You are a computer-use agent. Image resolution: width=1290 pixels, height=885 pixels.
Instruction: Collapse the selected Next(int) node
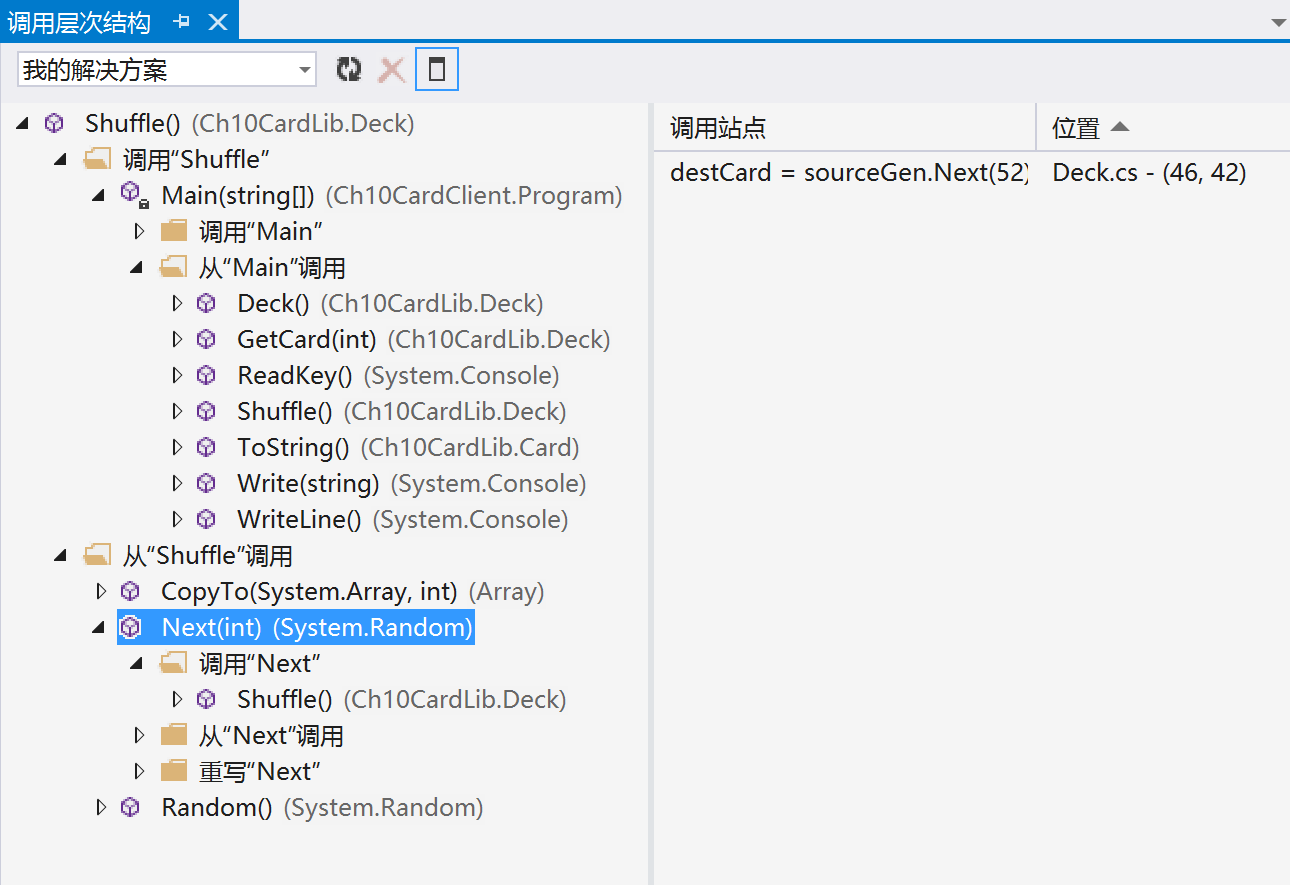(99, 628)
